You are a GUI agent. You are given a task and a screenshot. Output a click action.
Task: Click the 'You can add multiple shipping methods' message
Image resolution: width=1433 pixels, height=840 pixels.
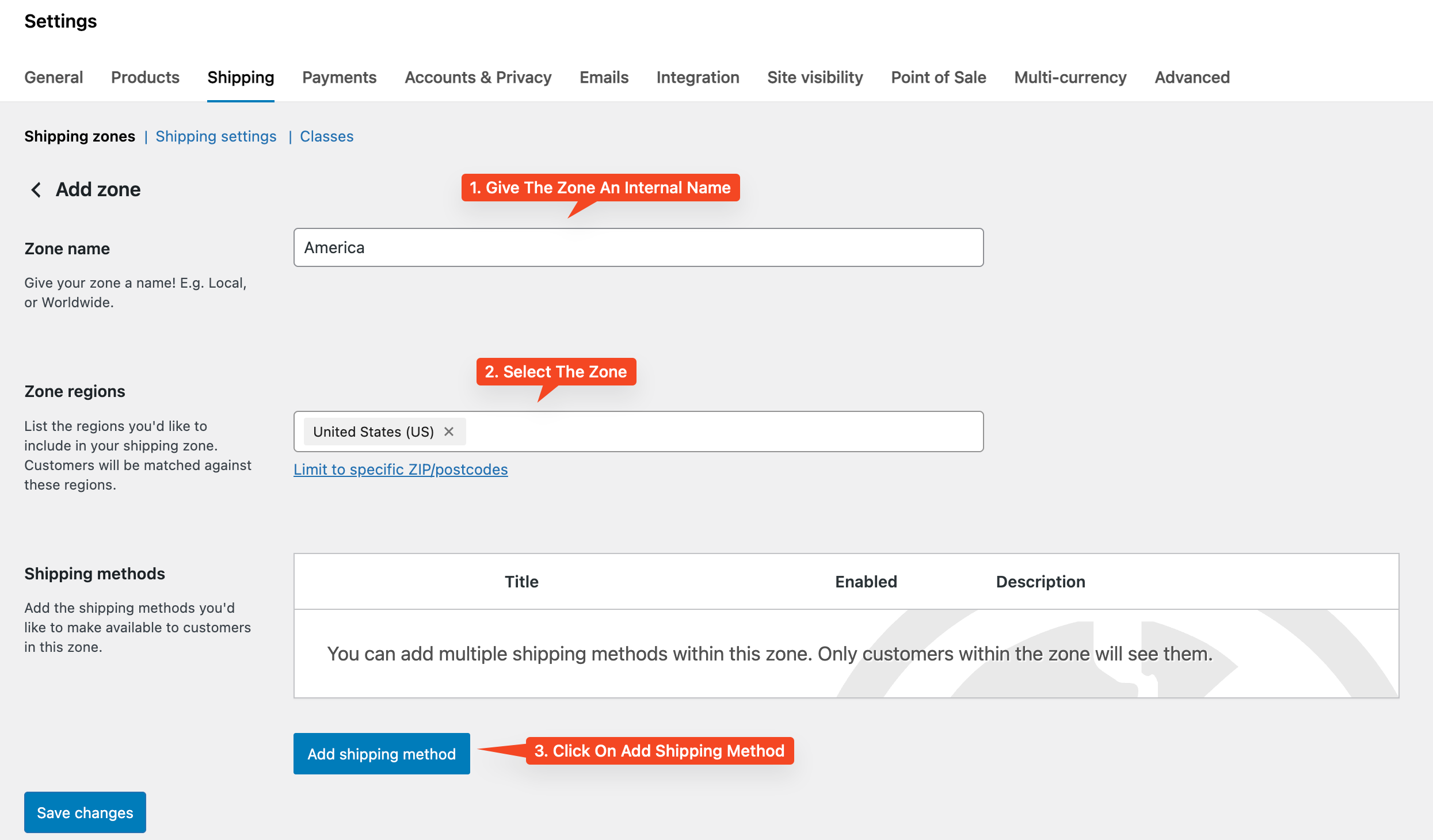click(x=769, y=654)
